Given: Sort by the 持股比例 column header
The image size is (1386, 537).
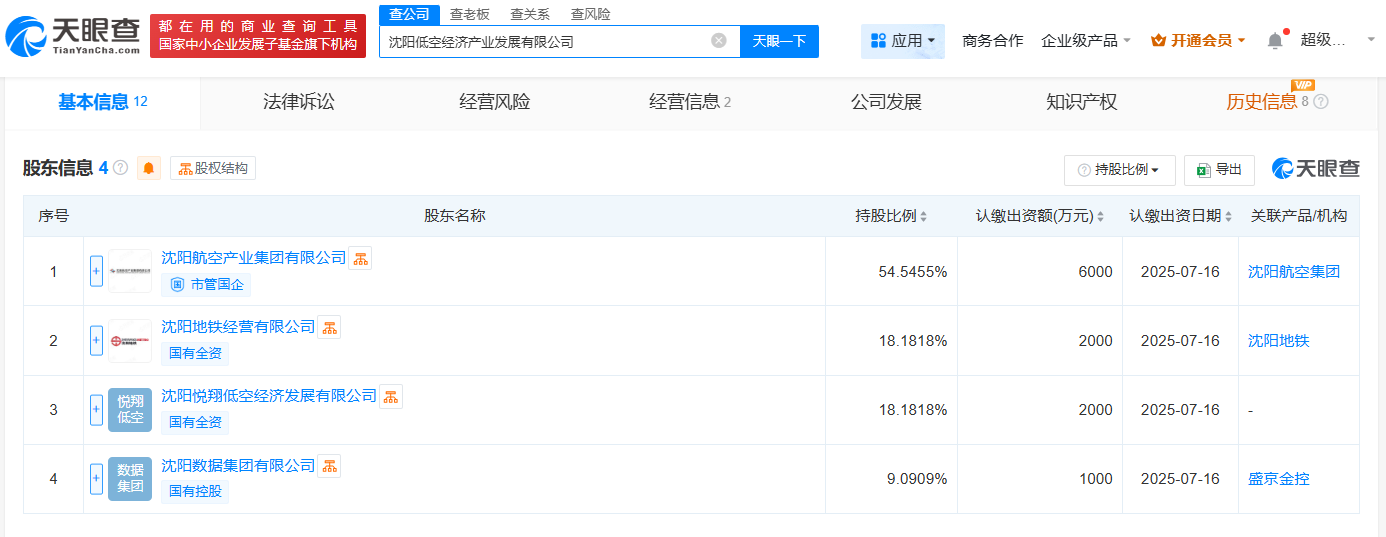Looking at the screenshot, I should coord(891,216).
